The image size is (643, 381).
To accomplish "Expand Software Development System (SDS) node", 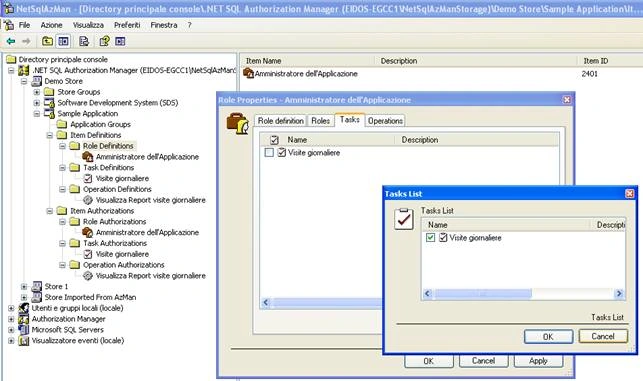I will click(x=36, y=103).
